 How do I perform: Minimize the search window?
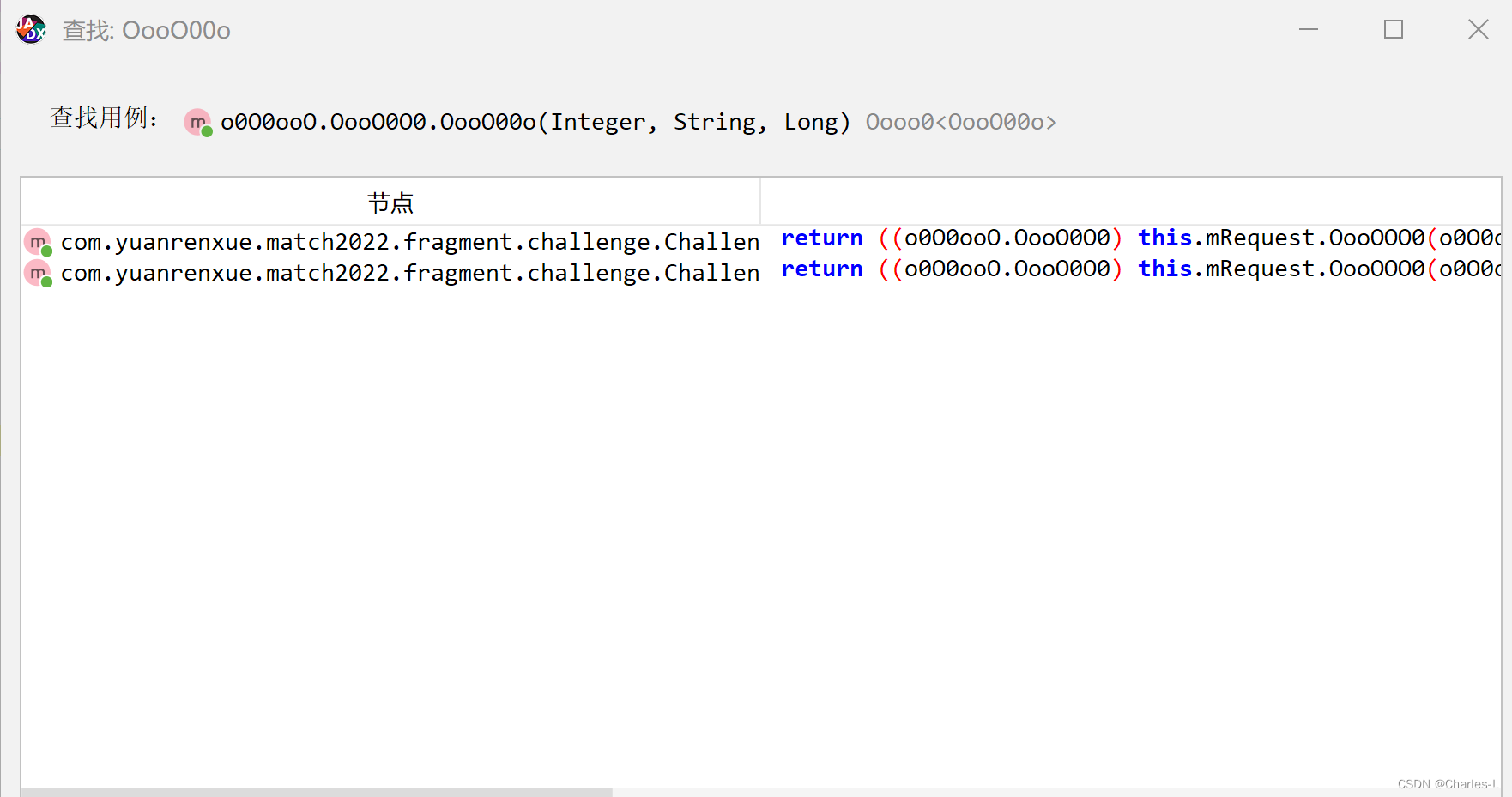1309,29
